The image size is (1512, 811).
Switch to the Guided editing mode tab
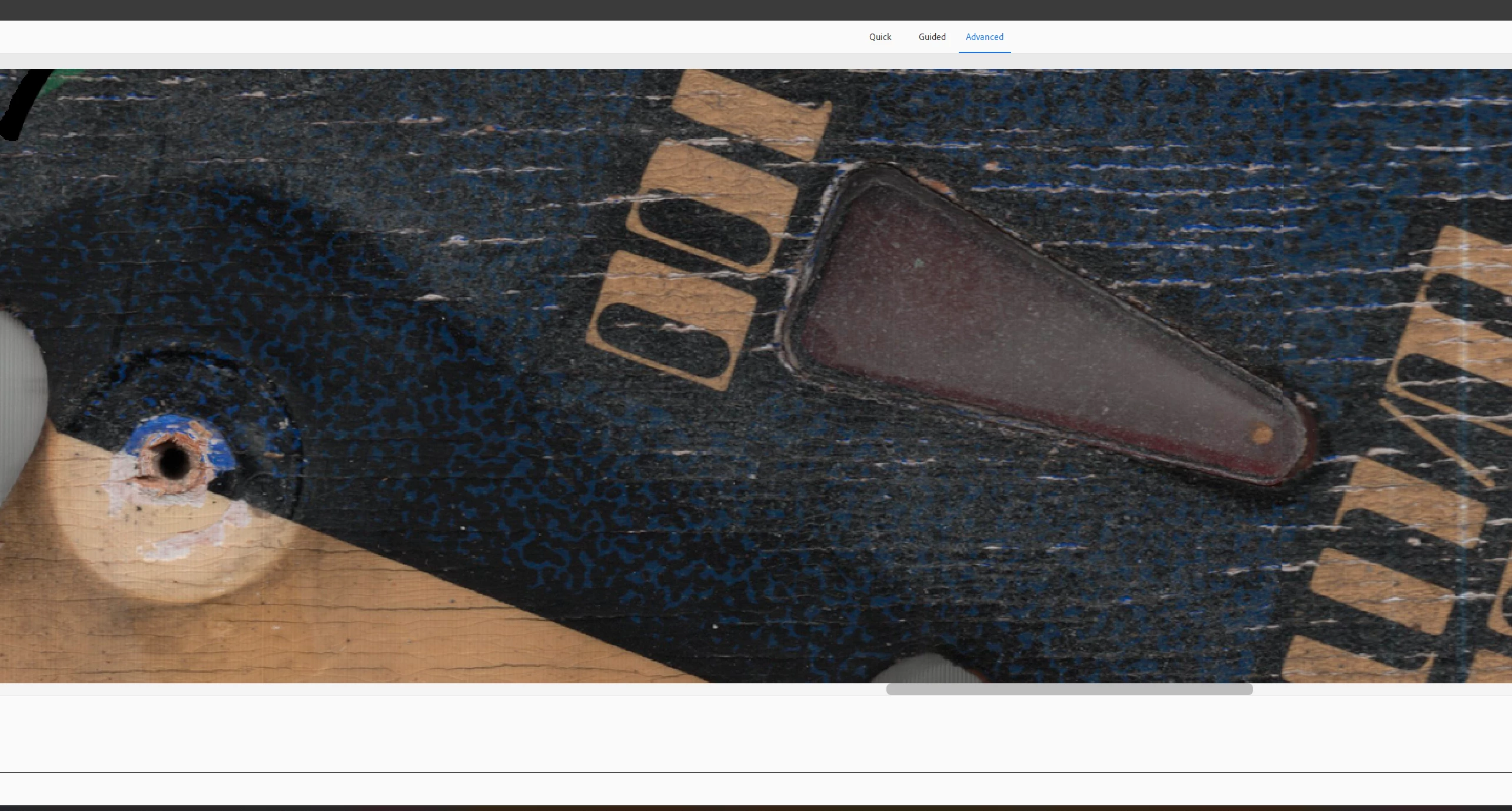tap(932, 36)
